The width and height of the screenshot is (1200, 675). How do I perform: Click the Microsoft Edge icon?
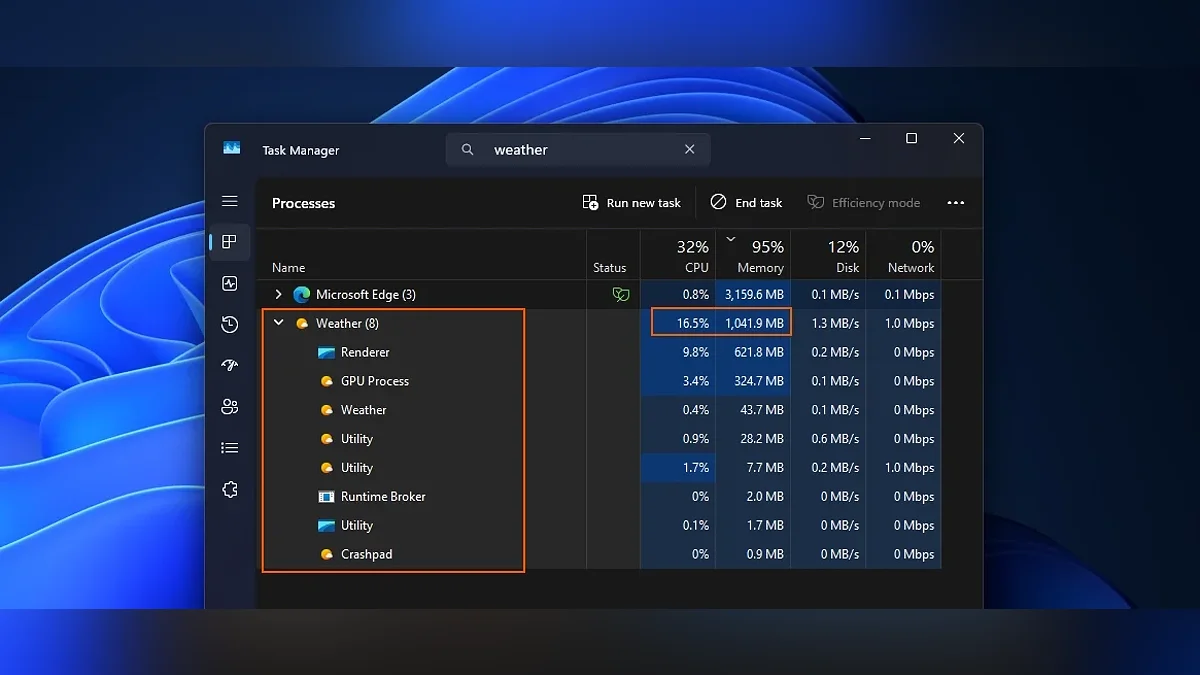point(302,294)
